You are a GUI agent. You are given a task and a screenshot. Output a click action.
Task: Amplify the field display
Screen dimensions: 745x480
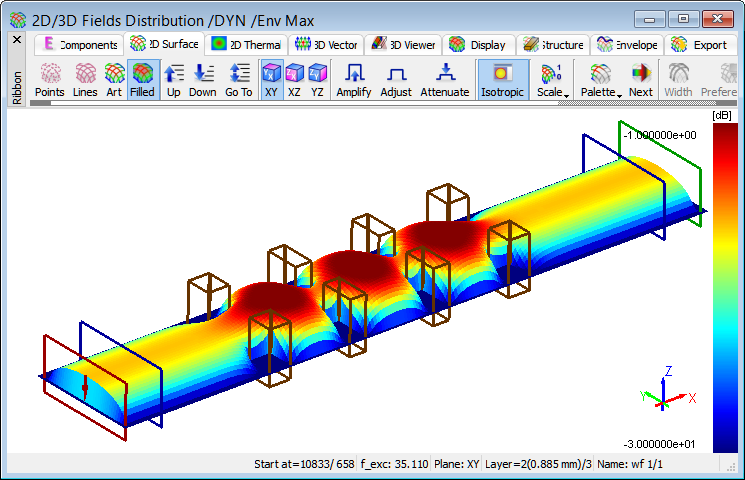tap(354, 80)
